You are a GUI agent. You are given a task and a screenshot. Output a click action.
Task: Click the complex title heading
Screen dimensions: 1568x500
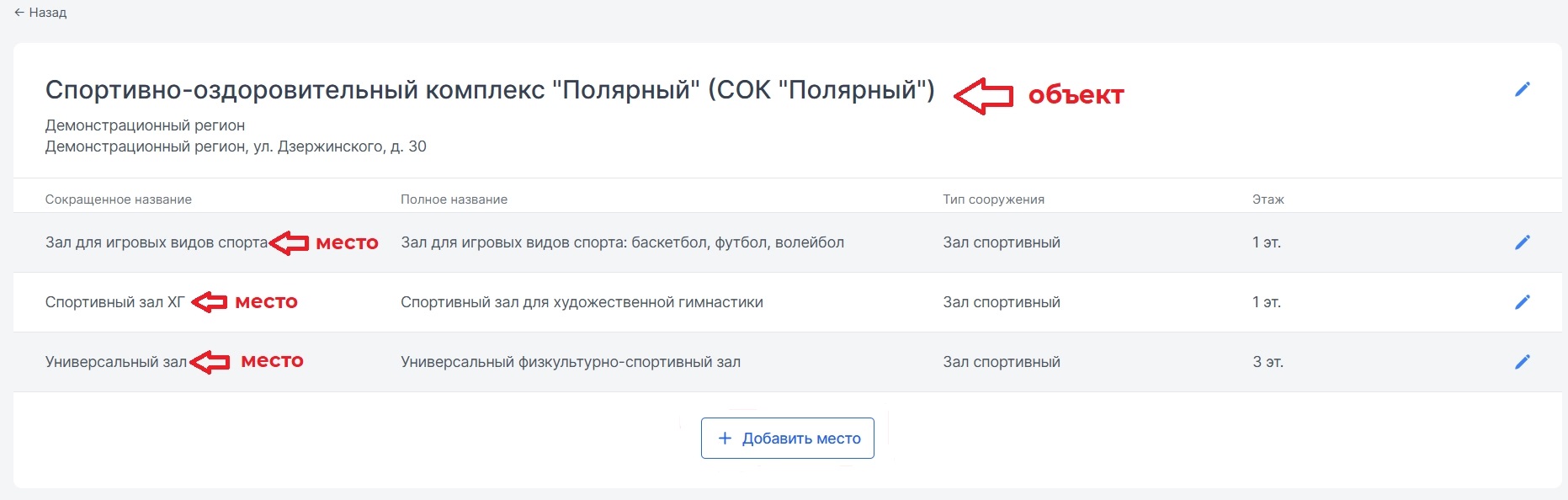490,90
